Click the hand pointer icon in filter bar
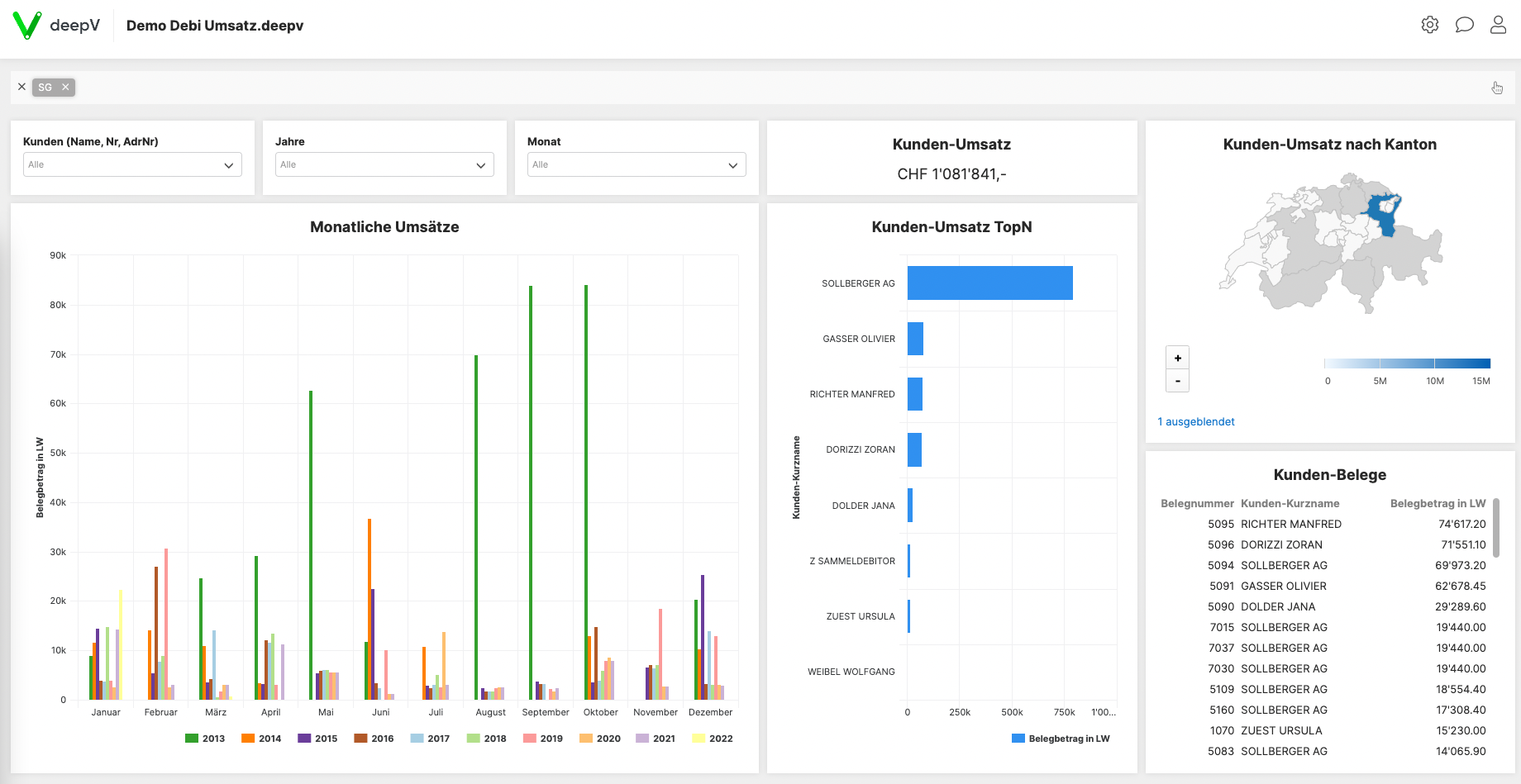 tap(1497, 87)
